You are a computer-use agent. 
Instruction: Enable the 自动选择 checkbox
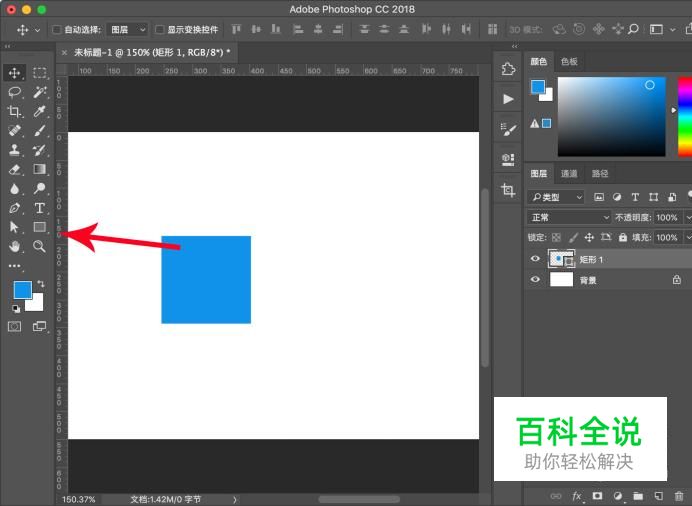[x=56, y=30]
